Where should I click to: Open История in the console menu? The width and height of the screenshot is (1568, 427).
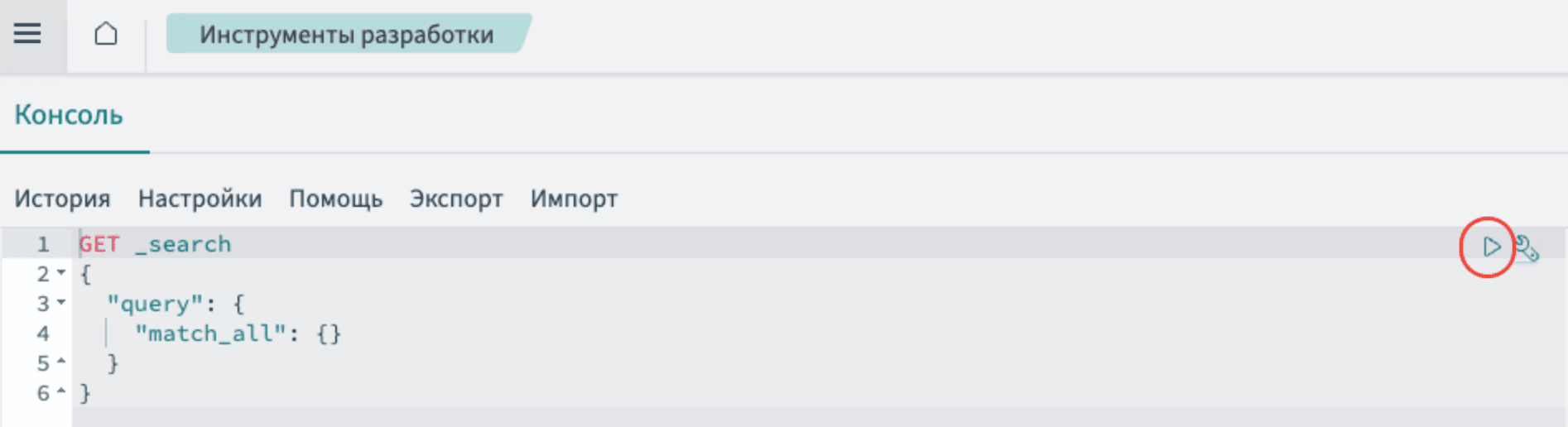click(x=62, y=199)
